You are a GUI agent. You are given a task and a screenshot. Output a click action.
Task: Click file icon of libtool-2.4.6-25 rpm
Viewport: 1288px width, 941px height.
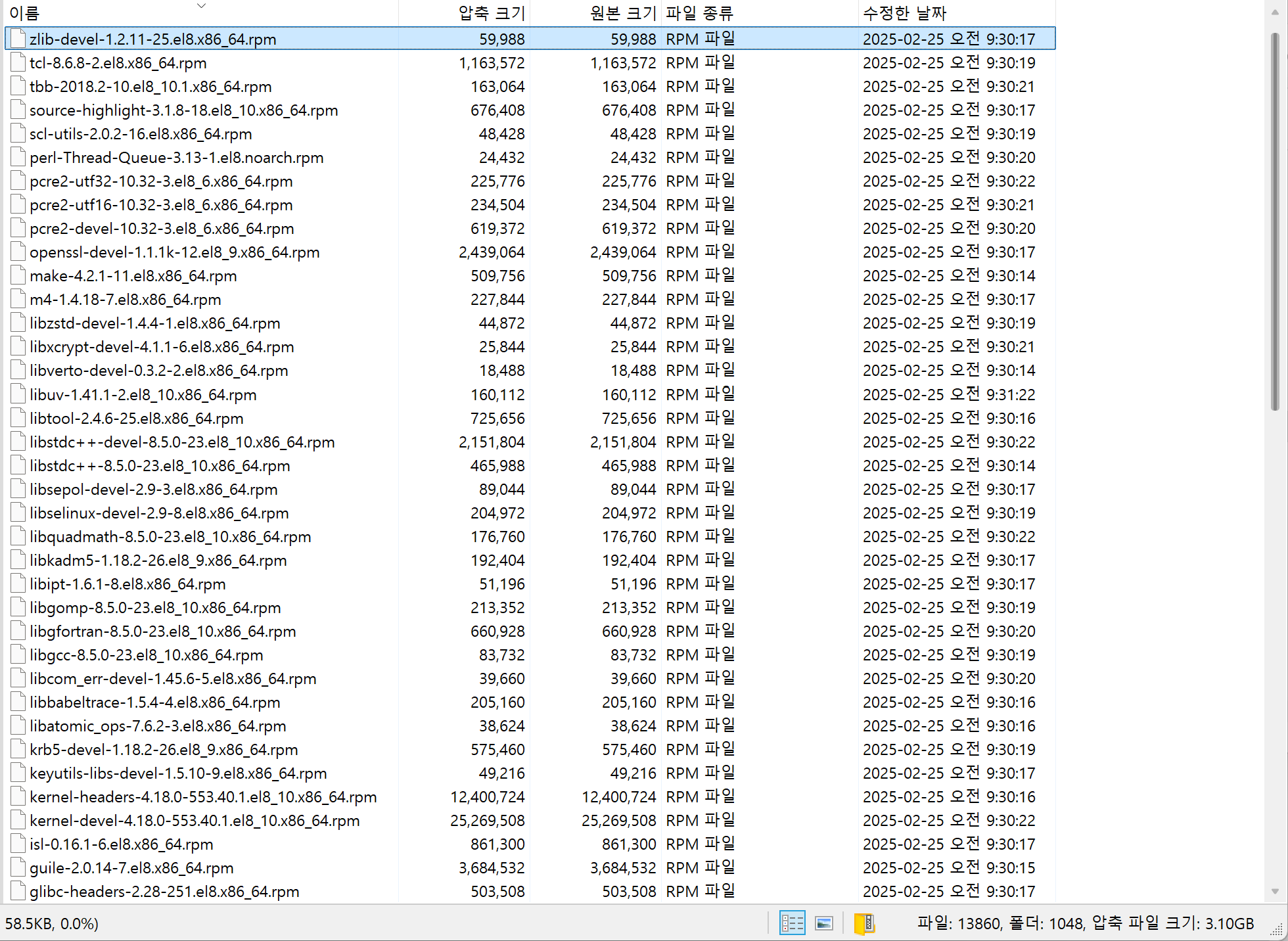18,419
